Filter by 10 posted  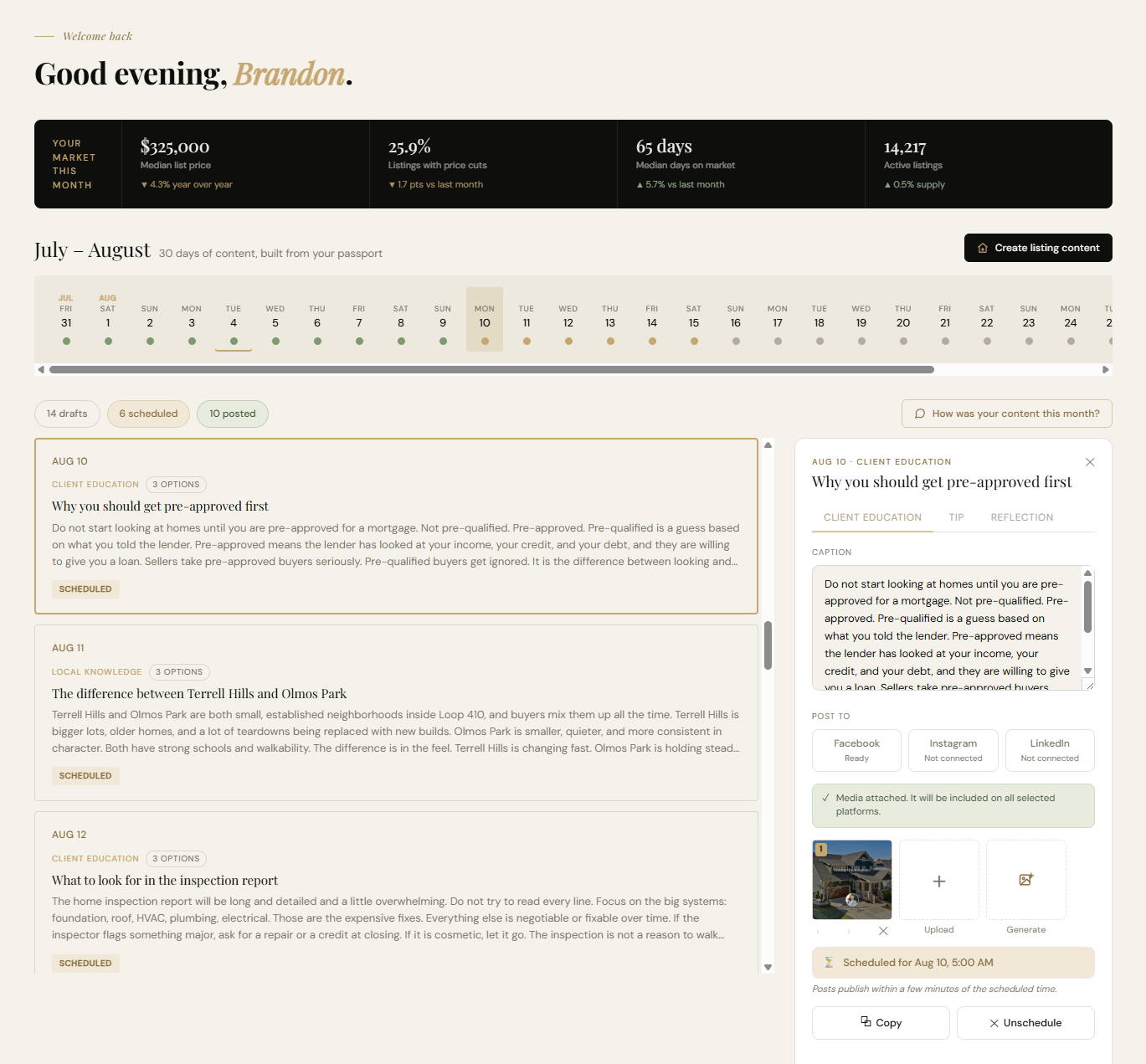(233, 414)
